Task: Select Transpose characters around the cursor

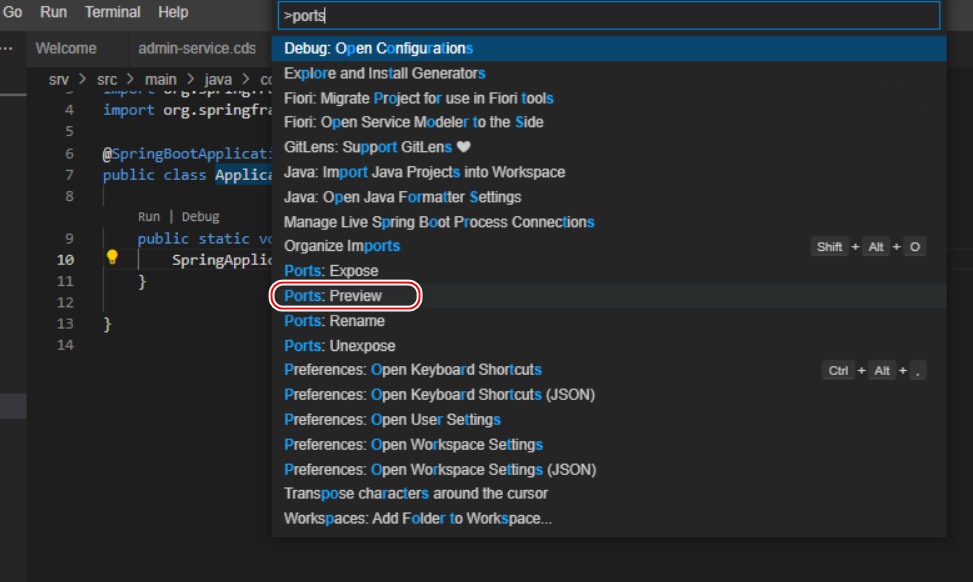Action: [x=609, y=494]
